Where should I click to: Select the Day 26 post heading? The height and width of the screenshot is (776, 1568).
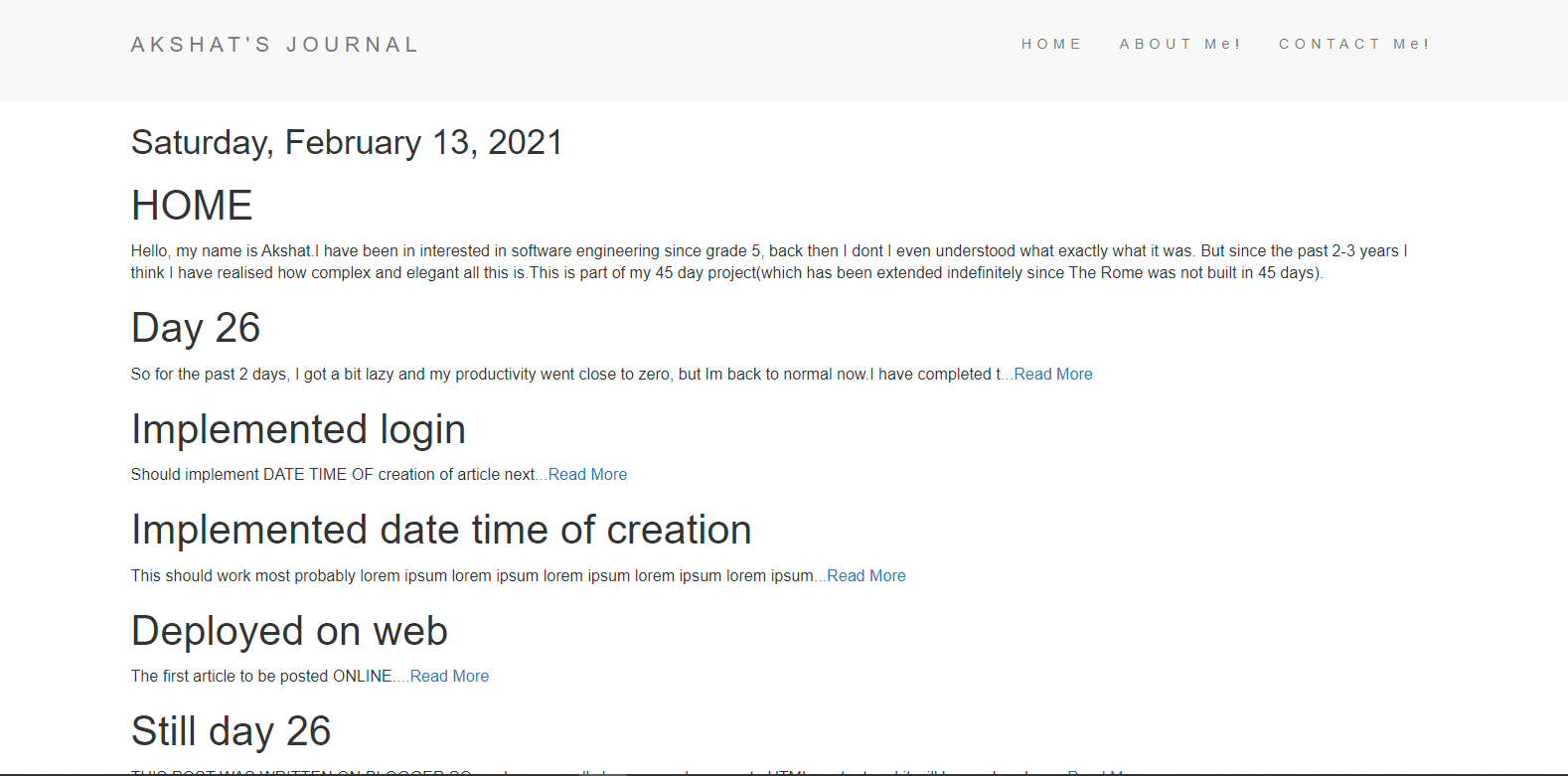(196, 328)
